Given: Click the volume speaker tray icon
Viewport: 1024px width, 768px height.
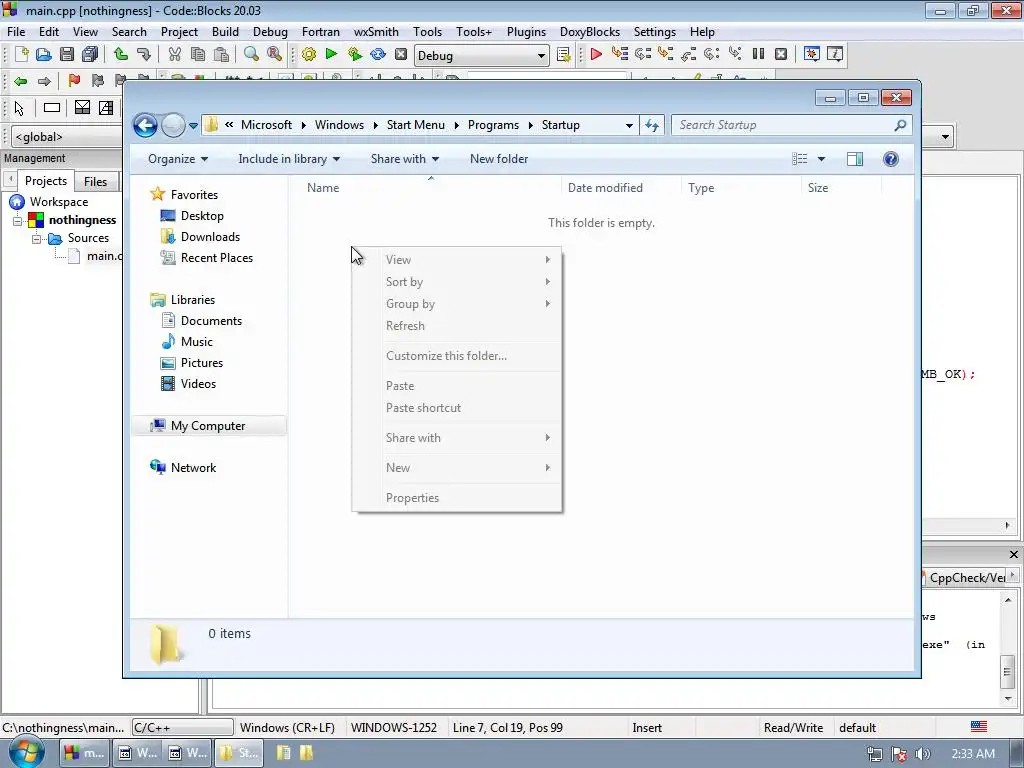Looking at the screenshot, I should (922, 754).
